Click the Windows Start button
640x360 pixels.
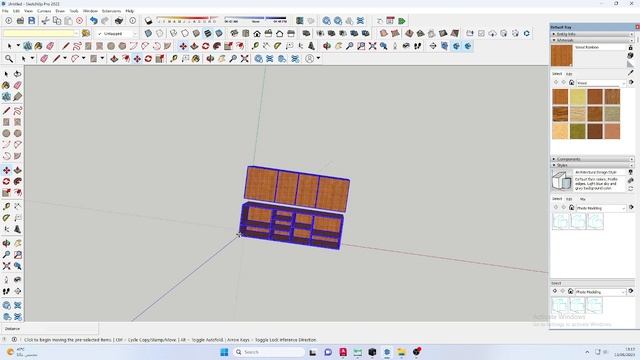224,352
